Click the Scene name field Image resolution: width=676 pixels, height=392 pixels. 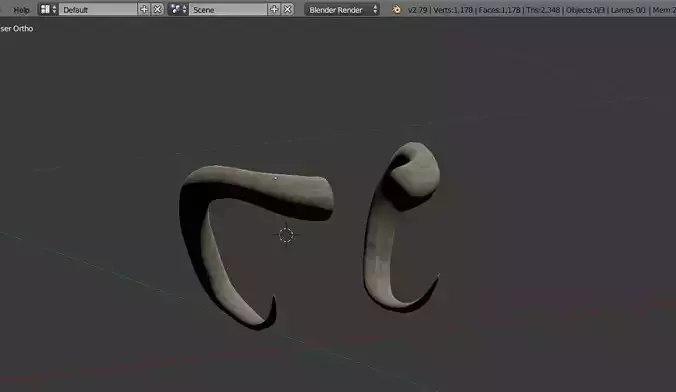(228, 9)
